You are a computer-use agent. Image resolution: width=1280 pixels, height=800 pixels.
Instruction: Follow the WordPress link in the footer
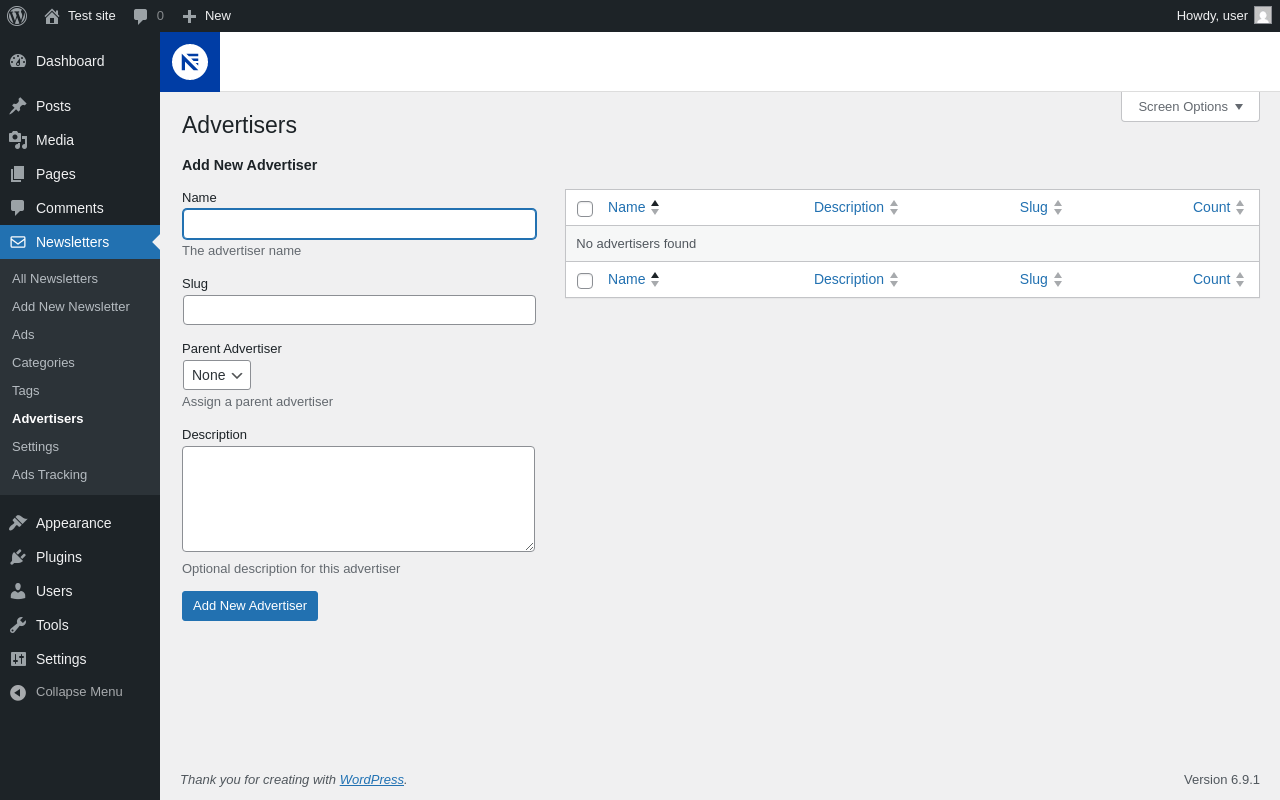tap(371, 780)
